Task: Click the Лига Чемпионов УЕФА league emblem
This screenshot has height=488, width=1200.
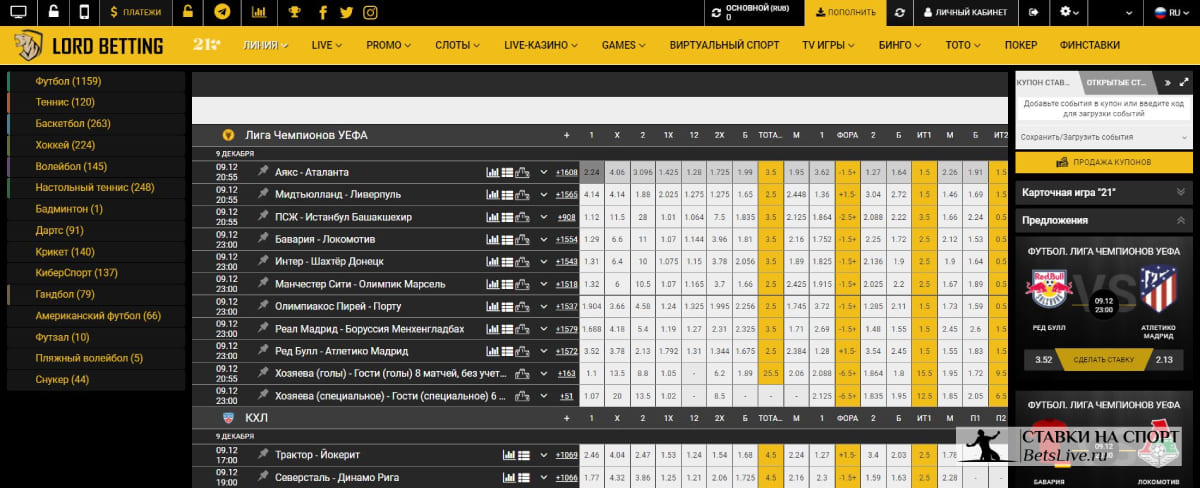Action: pyautogui.click(x=228, y=135)
